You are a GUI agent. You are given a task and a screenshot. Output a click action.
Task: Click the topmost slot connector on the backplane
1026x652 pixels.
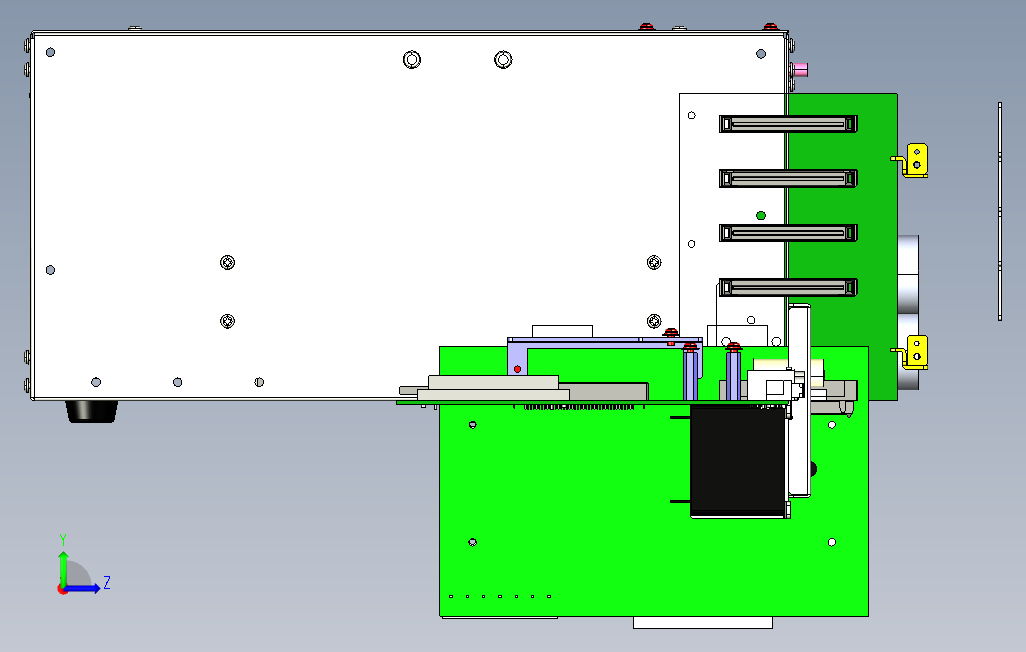(x=788, y=124)
